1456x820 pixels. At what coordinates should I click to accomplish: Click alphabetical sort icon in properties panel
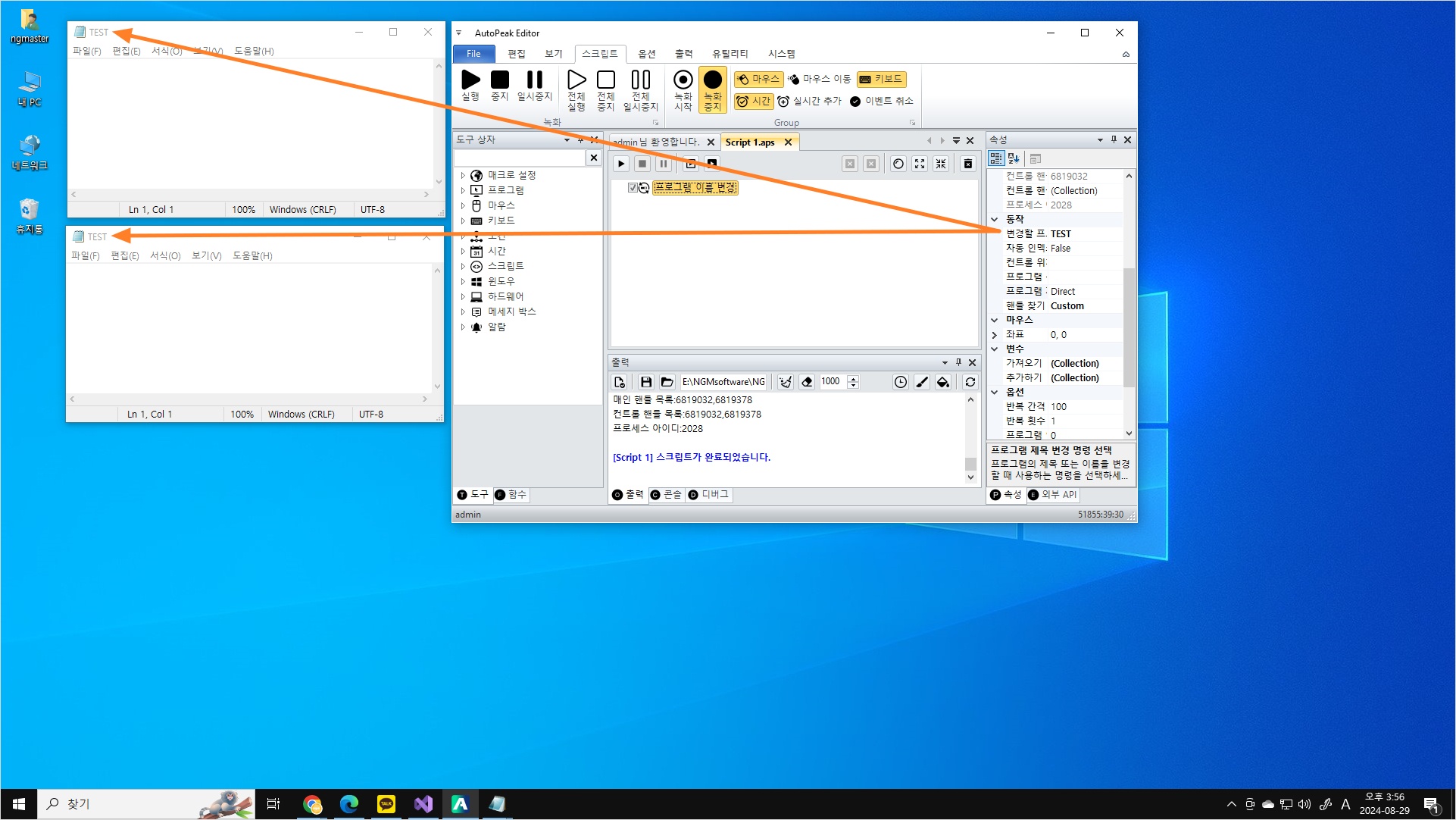tap(1014, 158)
